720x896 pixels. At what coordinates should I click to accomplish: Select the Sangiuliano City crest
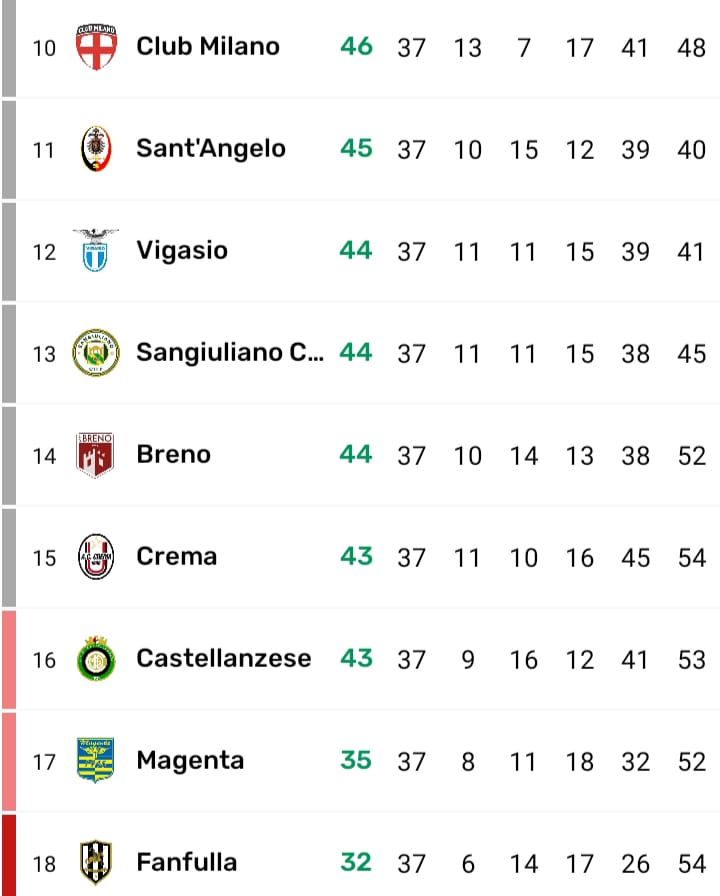pos(97,351)
